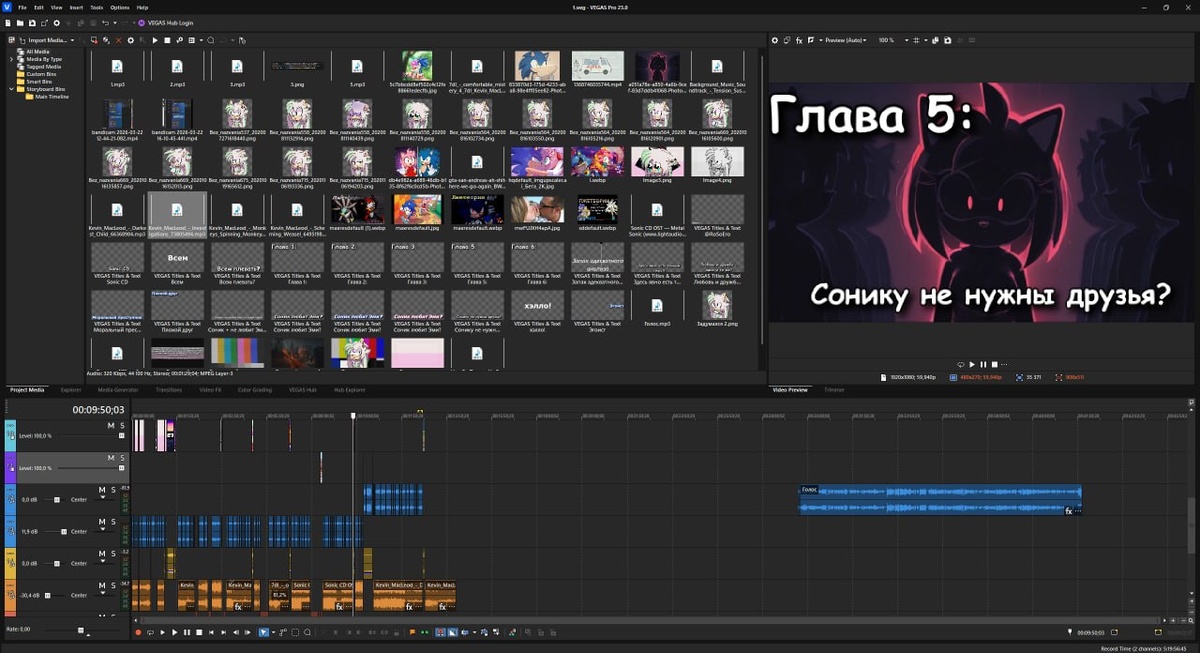This screenshot has height=653, width=1200.
Task: Toggle Automatic Crossfades icon in timeline toolbar
Action: coord(453,632)
